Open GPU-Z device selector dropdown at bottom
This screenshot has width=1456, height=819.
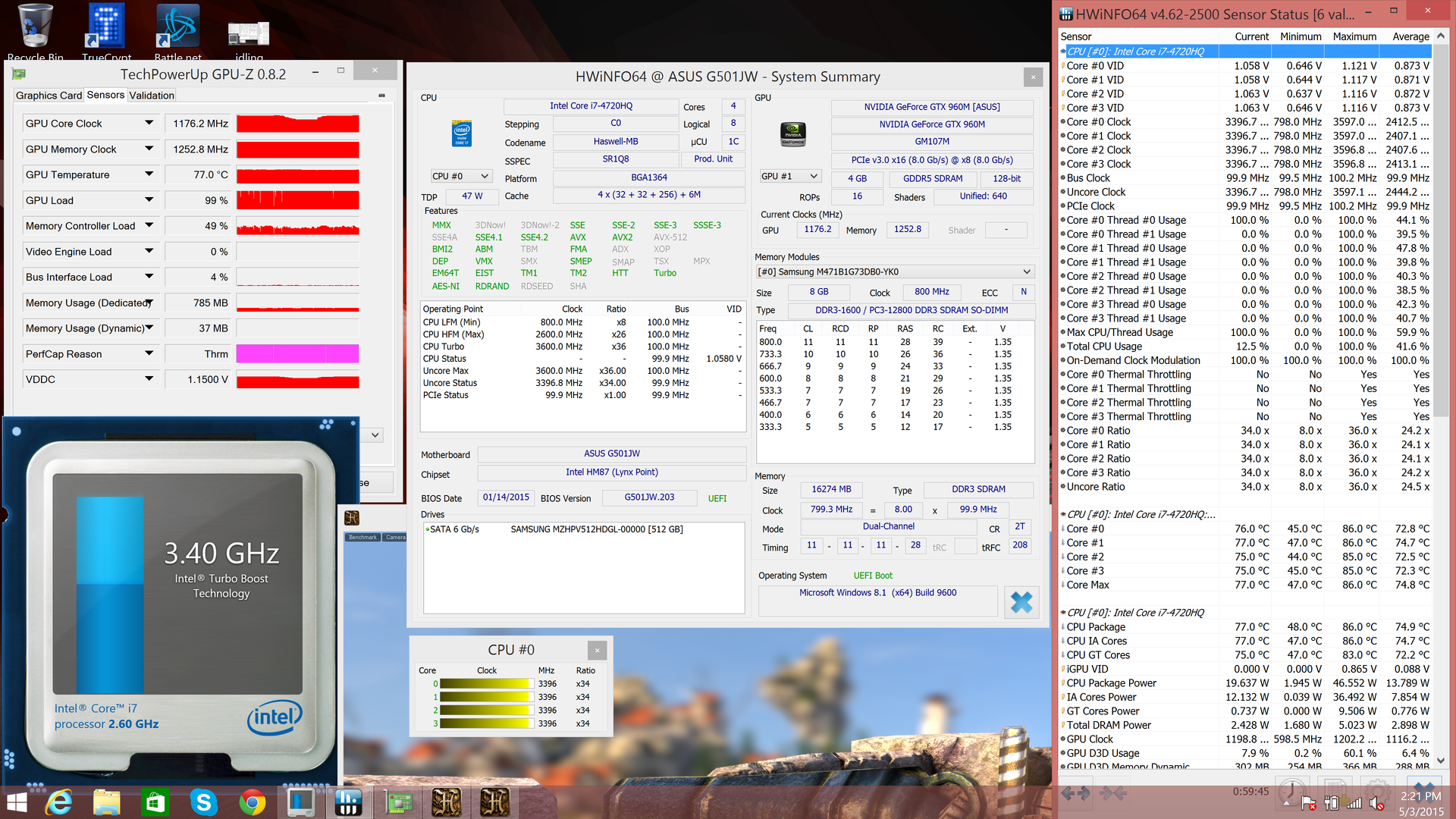[375, 435]
